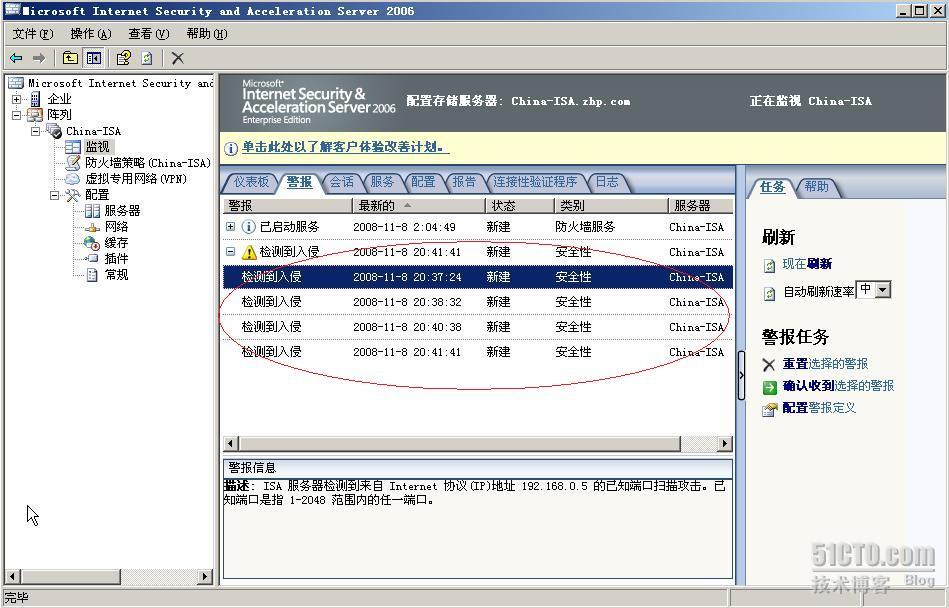This screenshot has height=608, width=949.
Task: Click the 常规 general icon in tree
Action: click(92, 275)
